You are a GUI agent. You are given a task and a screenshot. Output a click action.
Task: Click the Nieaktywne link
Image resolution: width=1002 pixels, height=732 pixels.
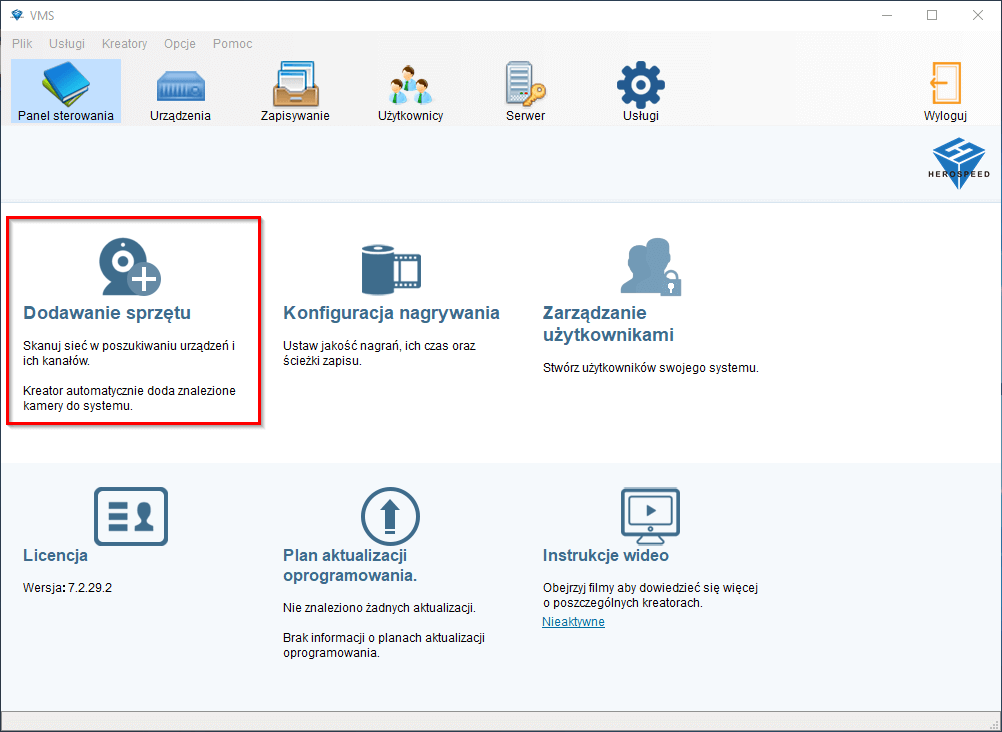[x=573, y=621]
